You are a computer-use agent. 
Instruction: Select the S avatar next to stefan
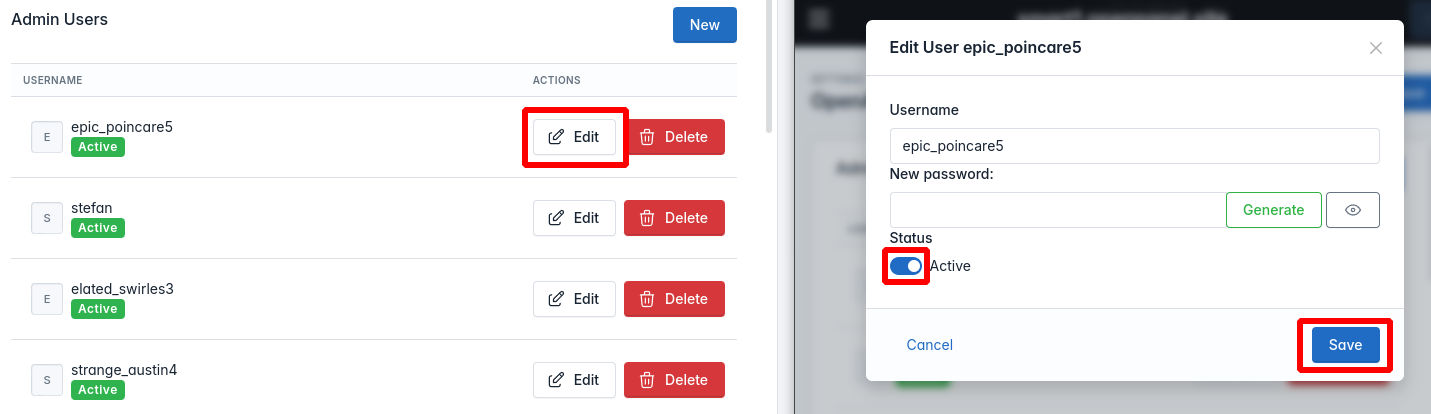tap(47, 218)
